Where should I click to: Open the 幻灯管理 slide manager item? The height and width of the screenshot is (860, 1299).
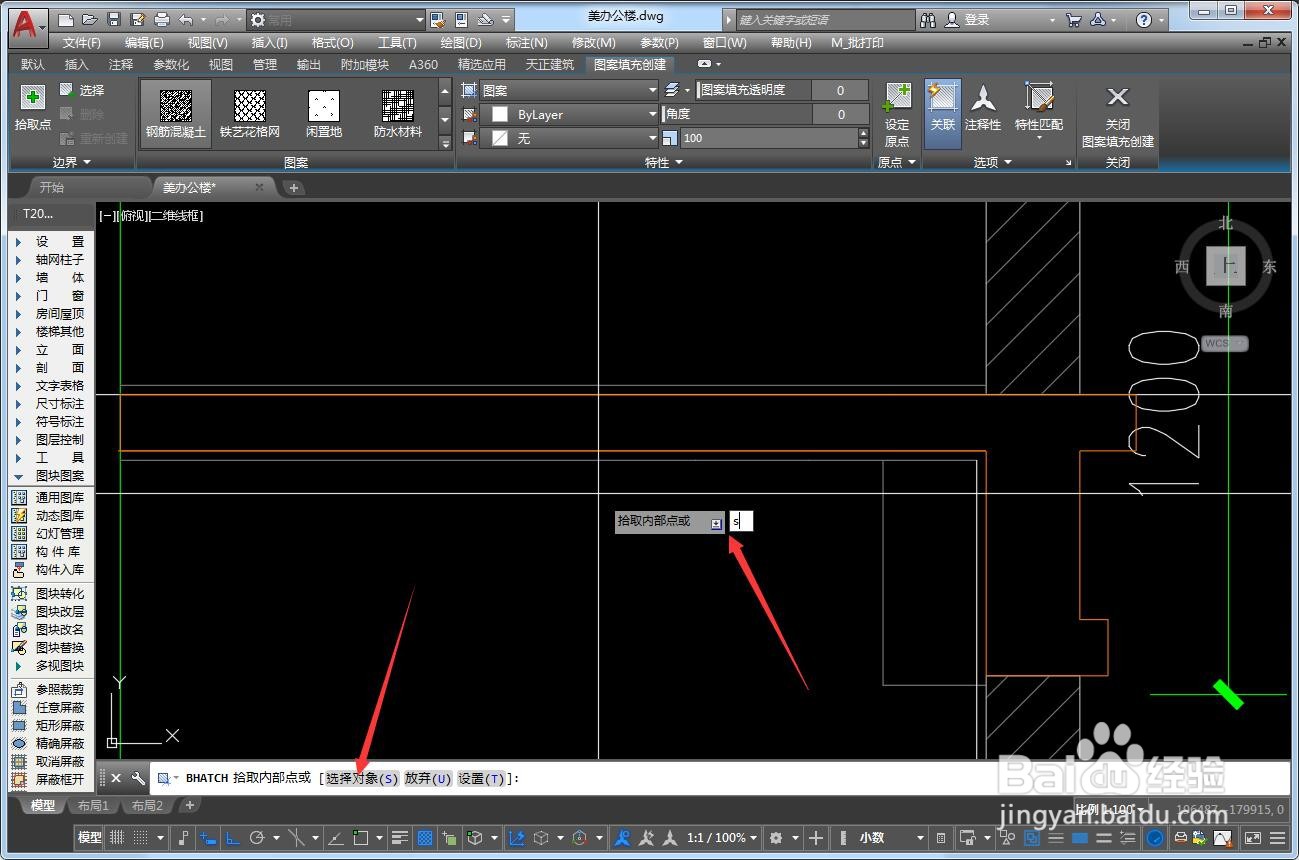50,533
